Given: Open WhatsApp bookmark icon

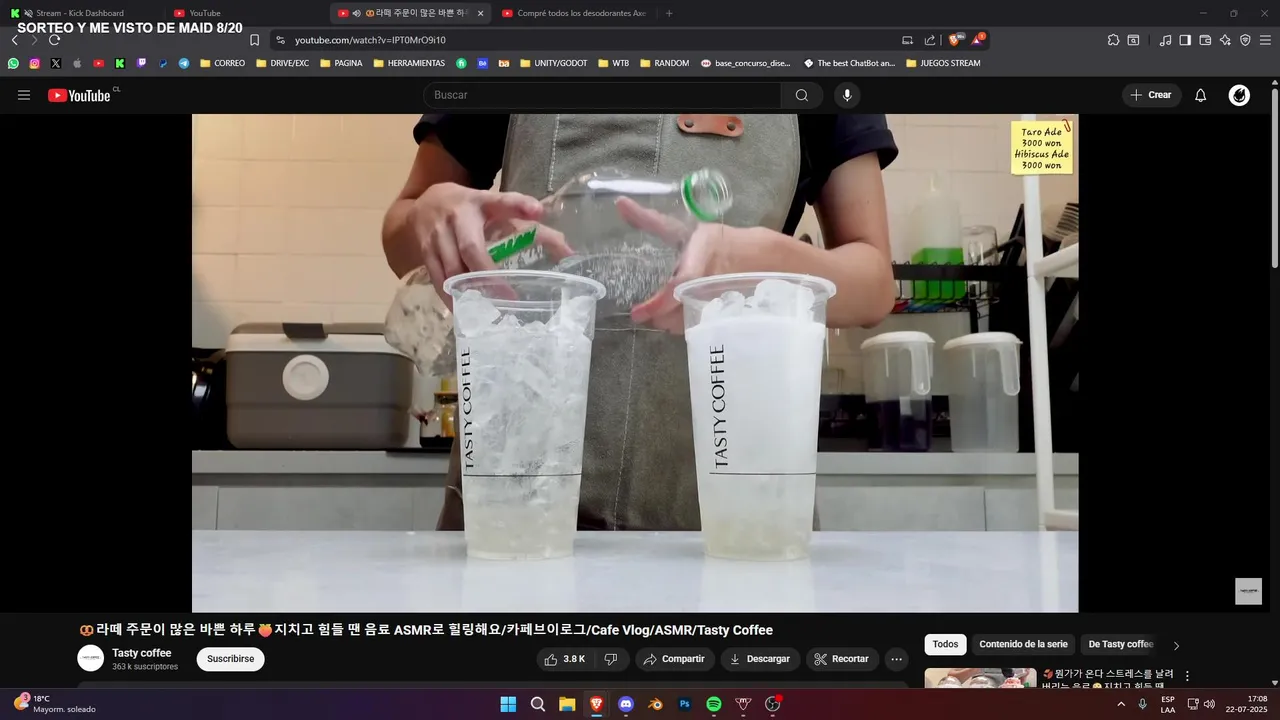Looking at the screenshot, I should pos(13,63).
